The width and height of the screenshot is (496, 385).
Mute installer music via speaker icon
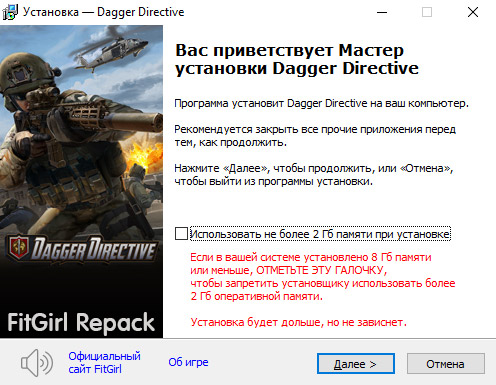(x=37, y=363)
